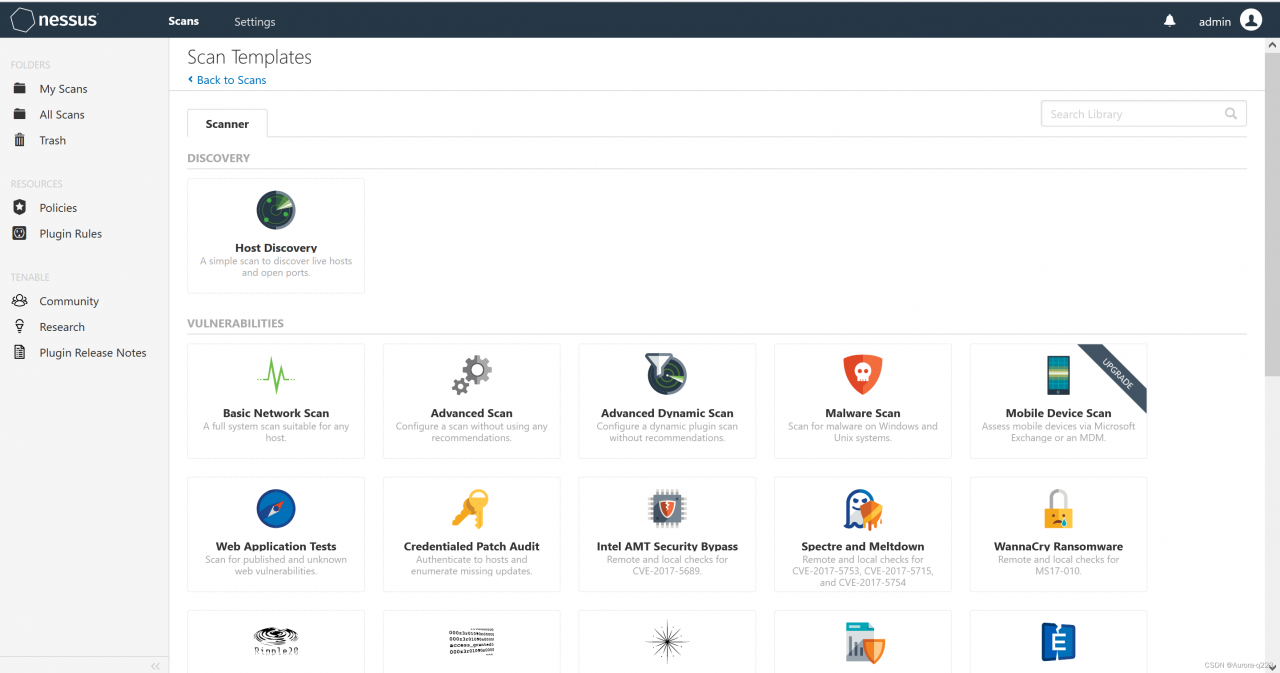Collapse the sidebar with the double chevron
This screenshot has width=1280, height=673.
(155, 666)
